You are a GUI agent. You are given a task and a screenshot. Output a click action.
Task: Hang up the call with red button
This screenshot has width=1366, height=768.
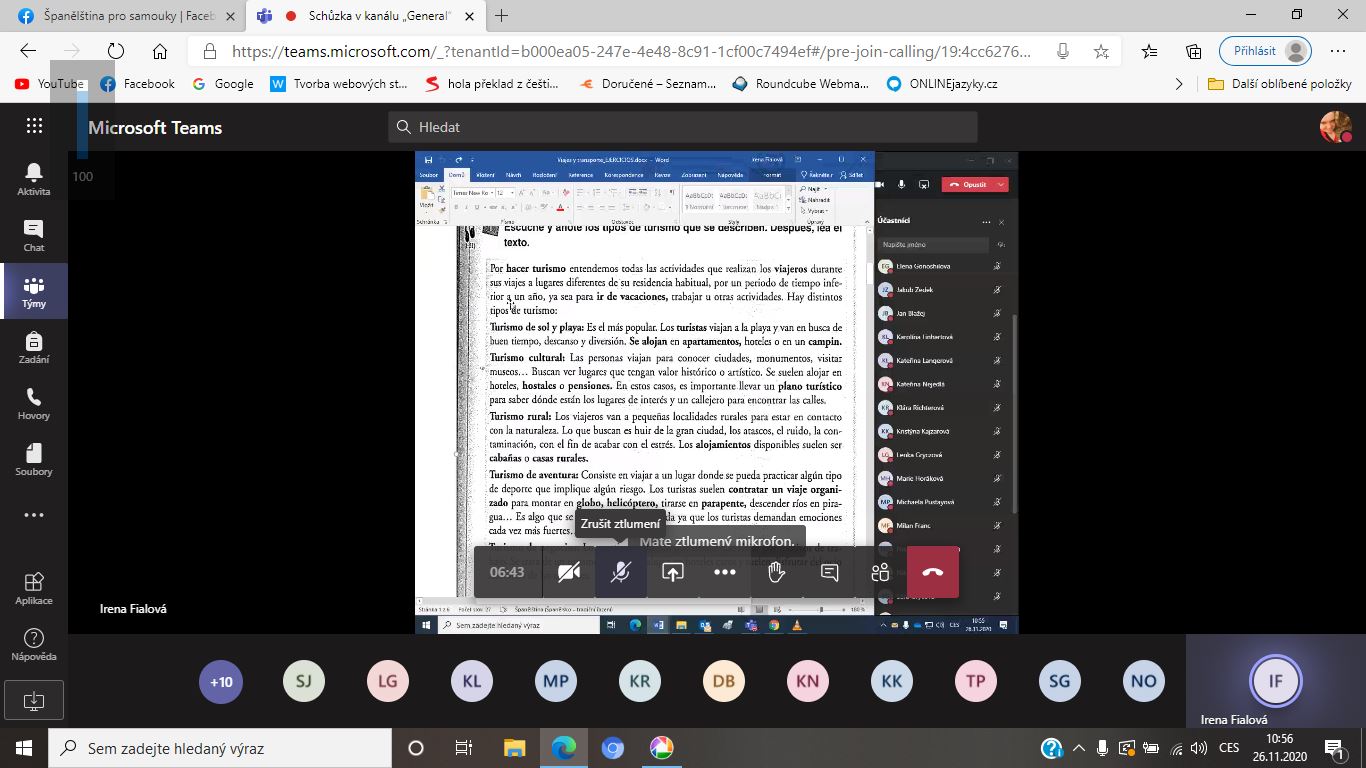pos(932,572)
